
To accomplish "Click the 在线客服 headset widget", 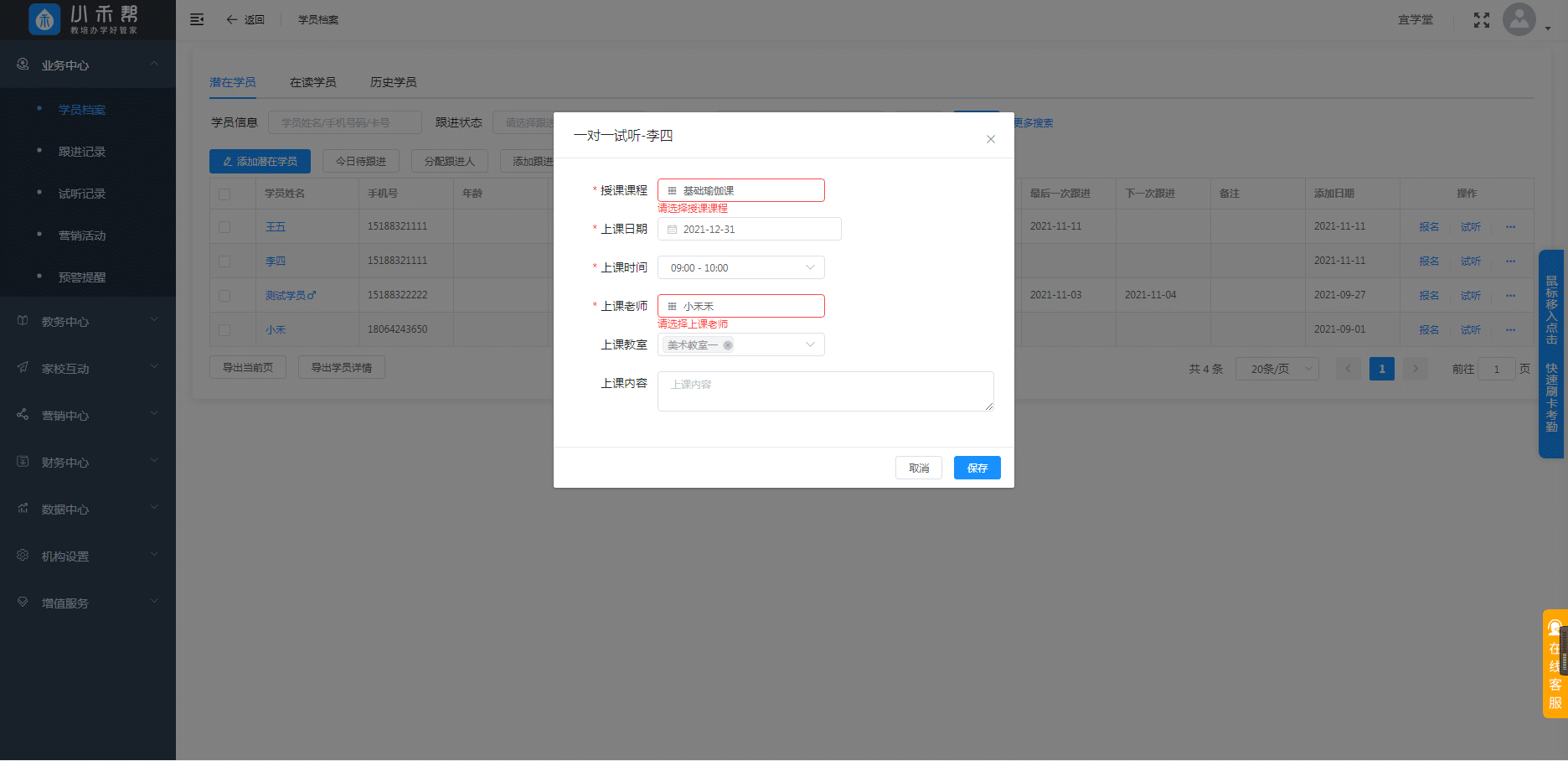I will click(1555, 664).
